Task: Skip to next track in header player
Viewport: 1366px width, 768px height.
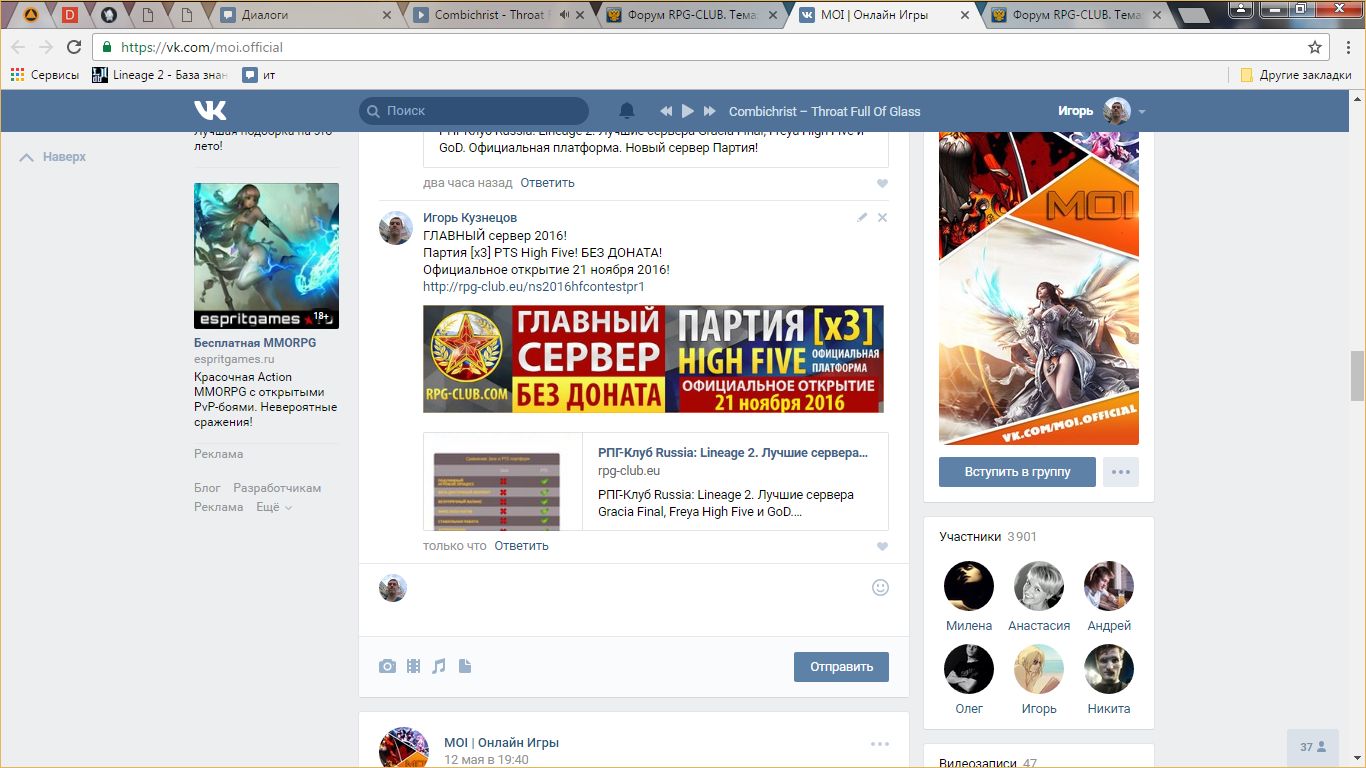Action: tap(710, 111)
